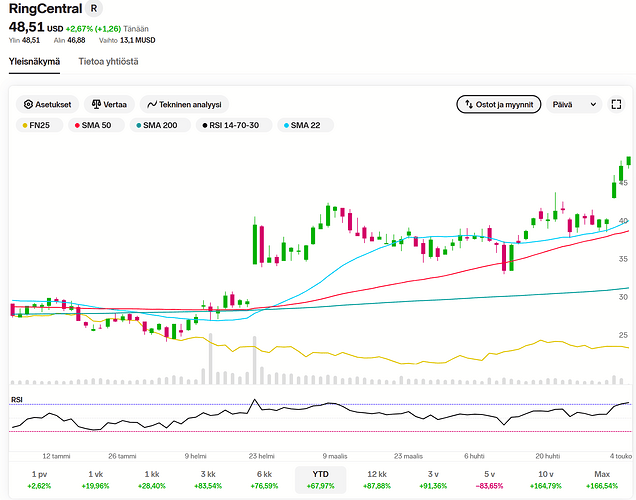
Task: Click the 20 huhti date axis label
Action: pyautogui.click(x=548, y=456)
